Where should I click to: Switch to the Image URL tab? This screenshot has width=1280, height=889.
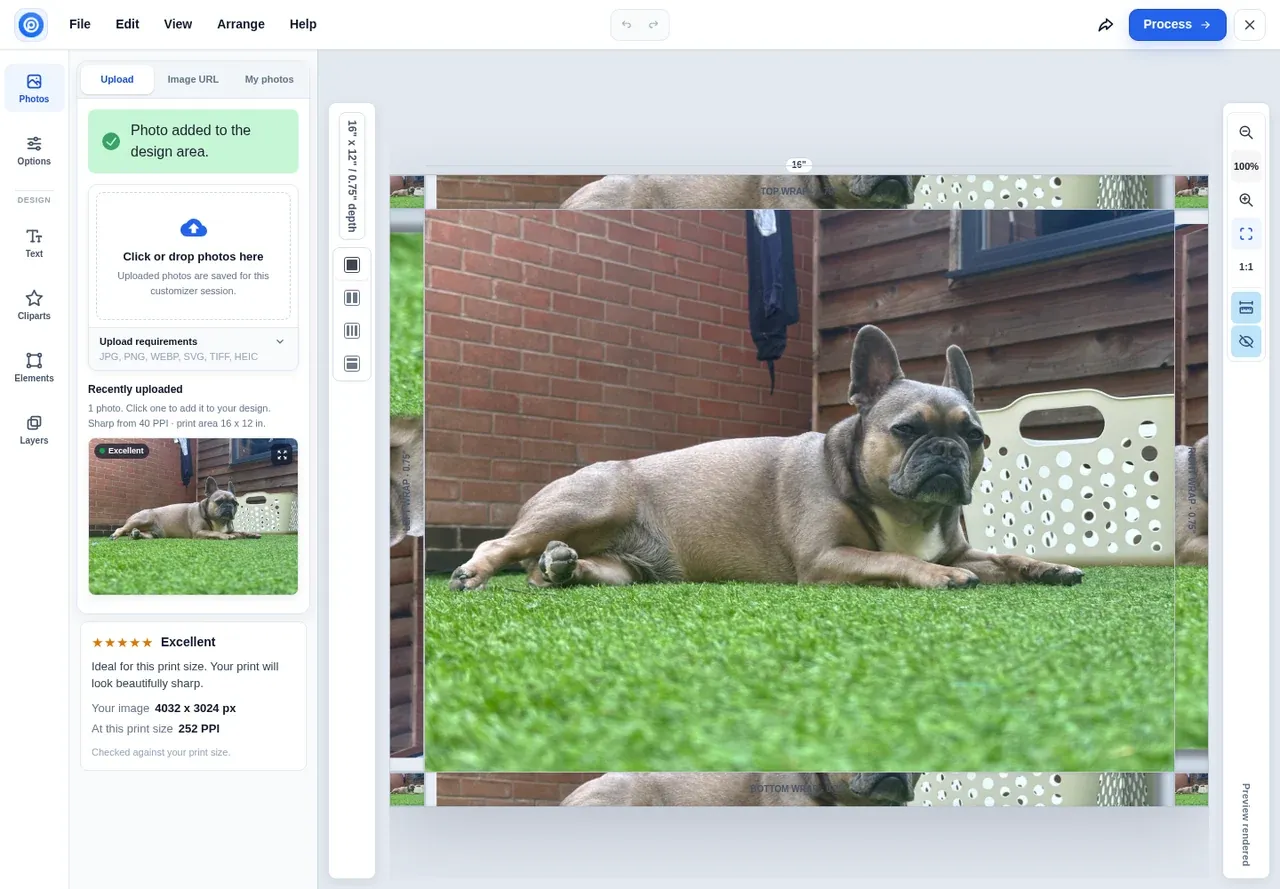click(x=193, y=79)
